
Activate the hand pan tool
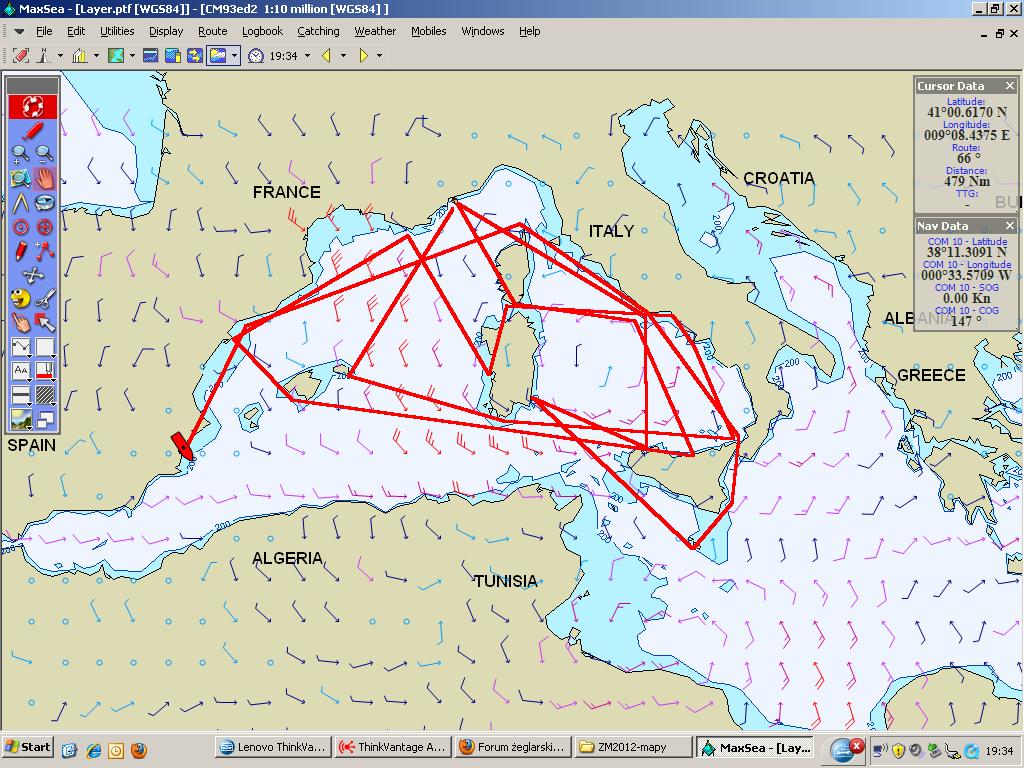[44, 178]
